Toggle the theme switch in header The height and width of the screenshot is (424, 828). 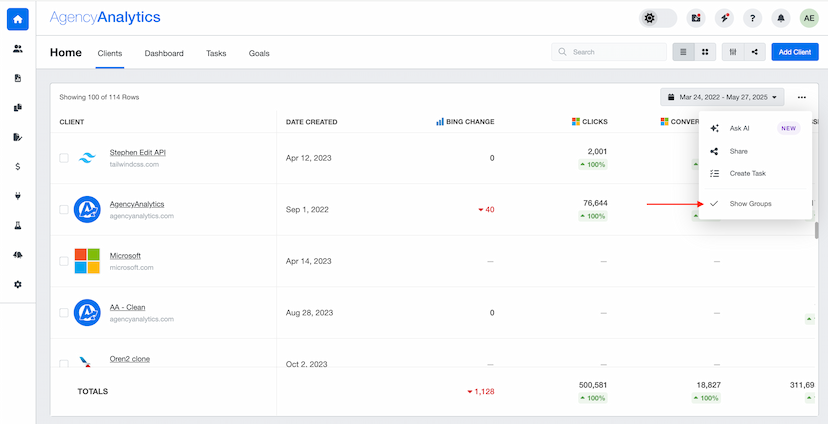658,18
